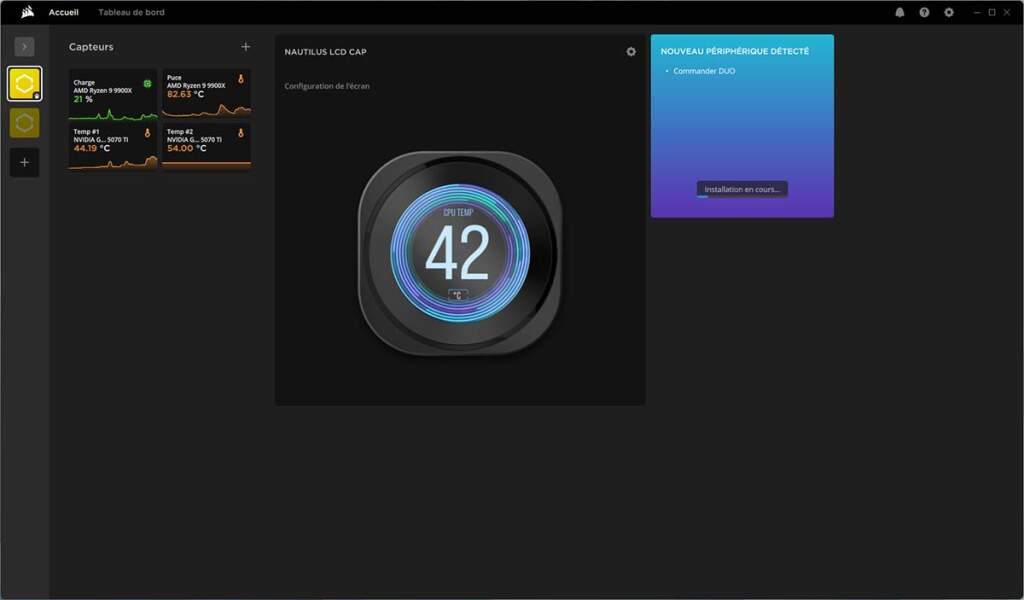
Task: Open NAUTILUS LCD CAP panel settings gear
Action: pos(631,51)
